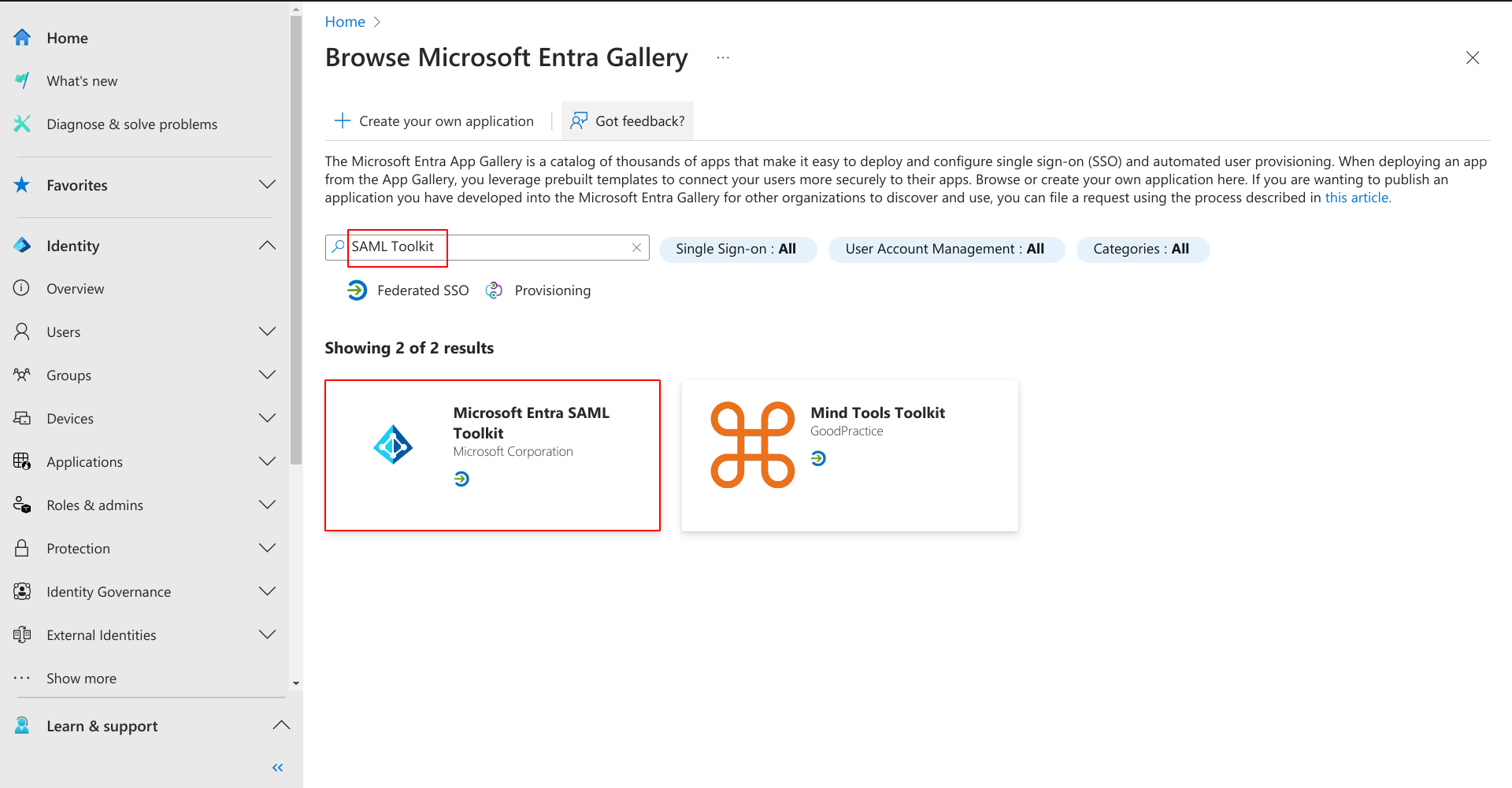This screenshot has height=788, width=1512.
Task: Click the Microsoft Entra SAML Toolkit logo
Action: tap(393, 445)
